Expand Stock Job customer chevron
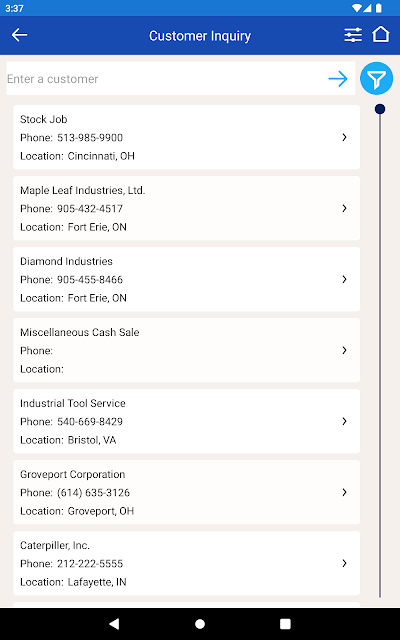The height and width of the screenshot is (640, 400). [344, 137]
